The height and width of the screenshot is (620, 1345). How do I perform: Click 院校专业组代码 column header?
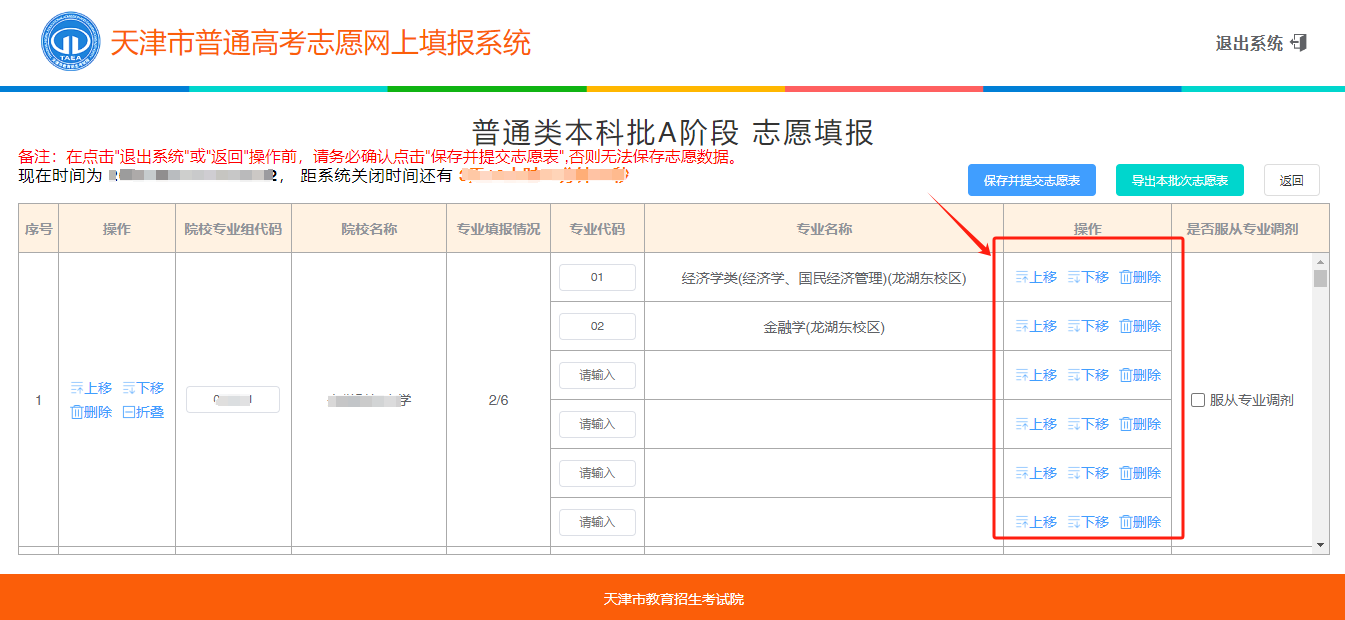tap(233, 229)
